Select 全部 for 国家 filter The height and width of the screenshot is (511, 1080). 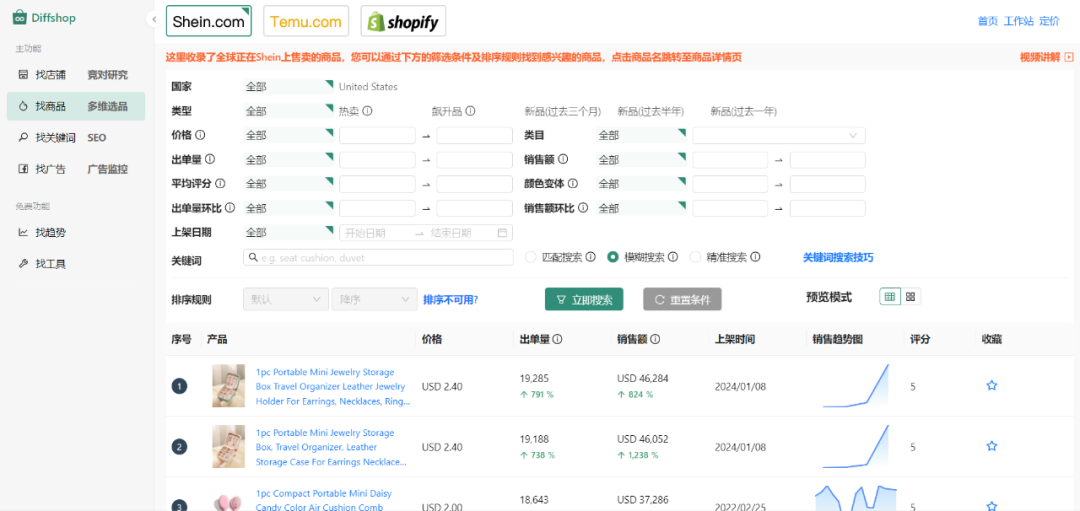[288, 87]
